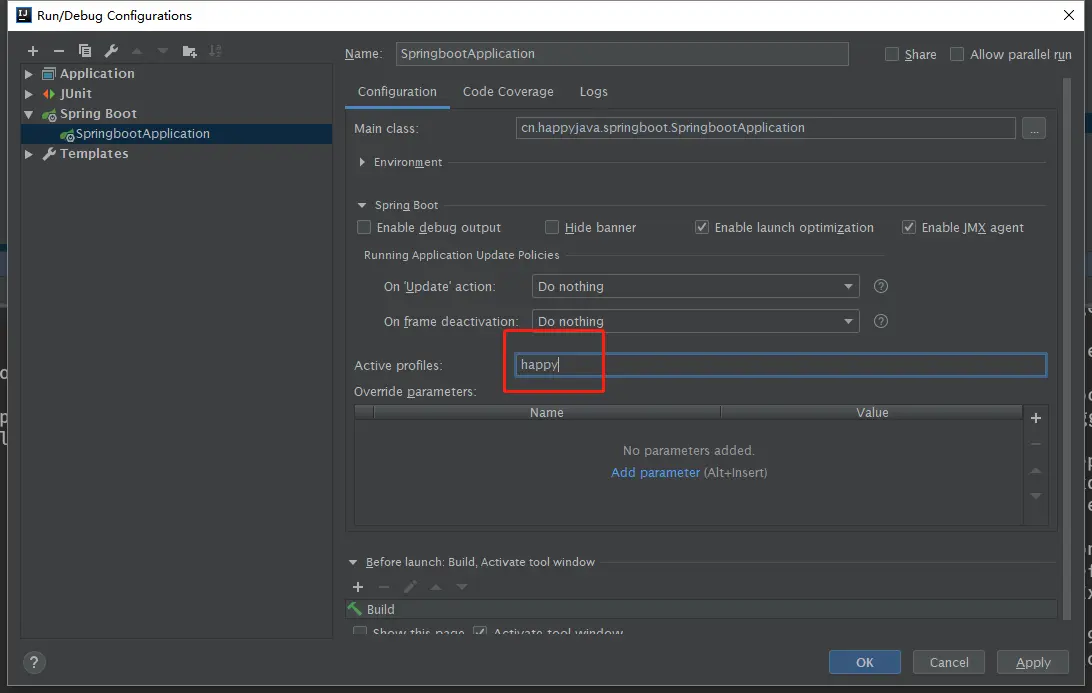Enable debug output checkbox
1092x693 pixels.
click(x=364, y=228)
